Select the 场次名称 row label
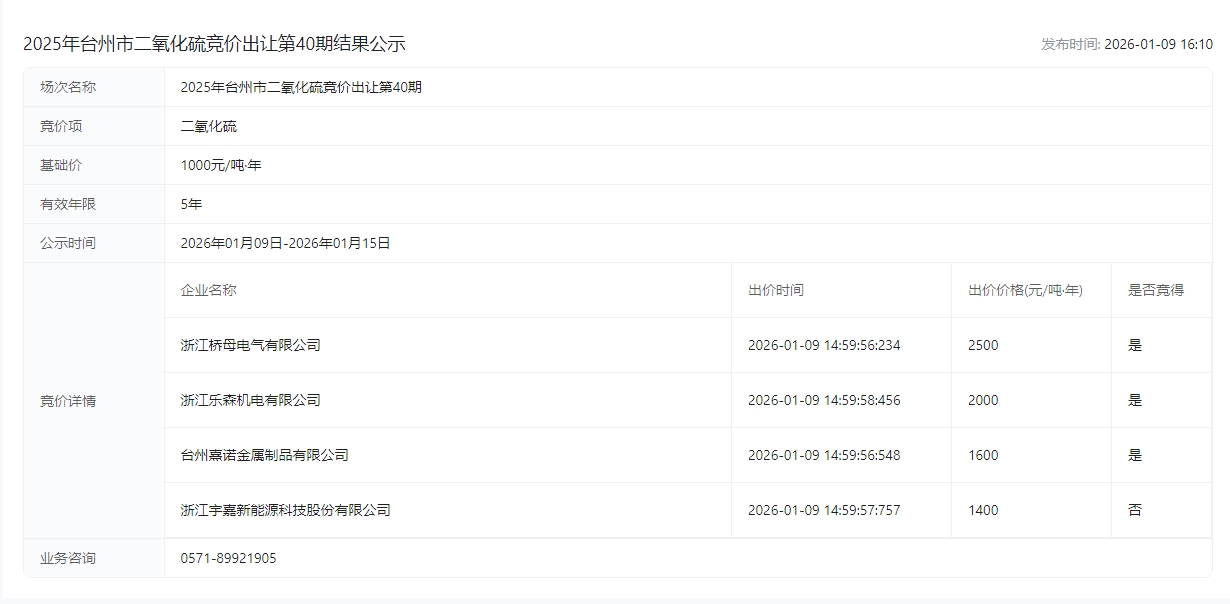 (x=68, y=87)
